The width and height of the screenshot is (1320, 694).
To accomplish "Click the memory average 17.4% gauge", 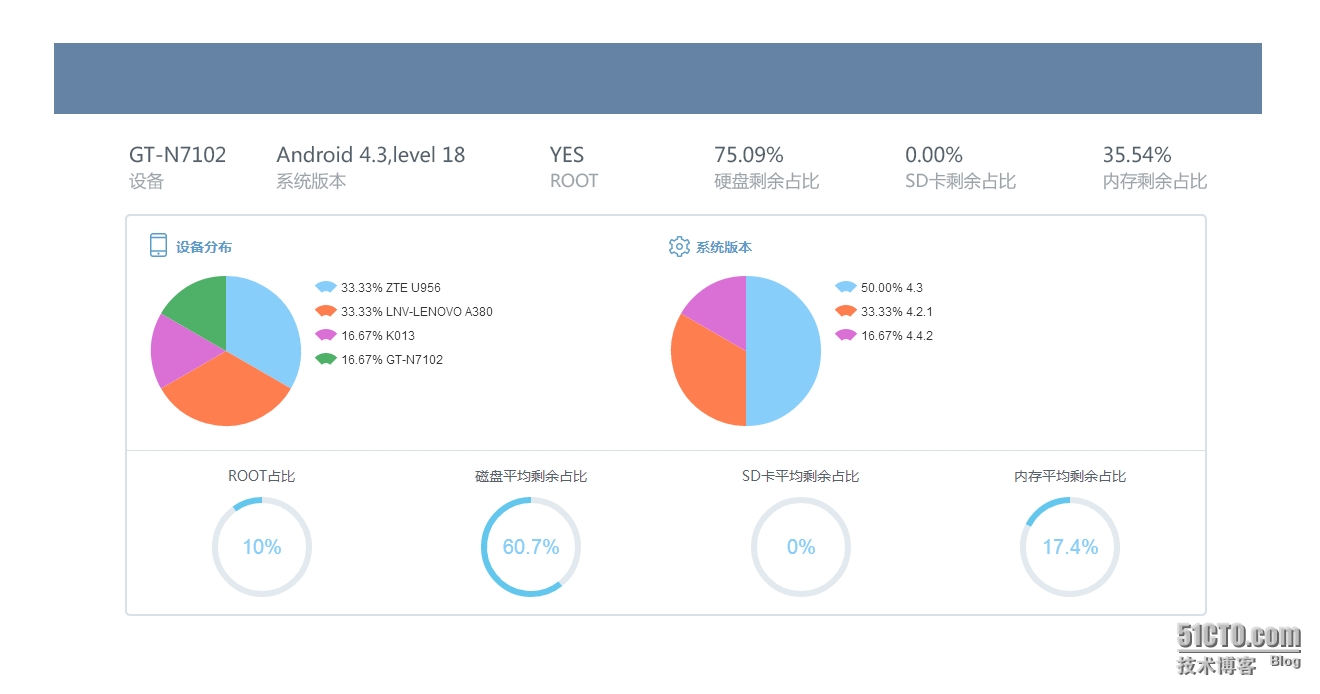I will coord(1070,547).
